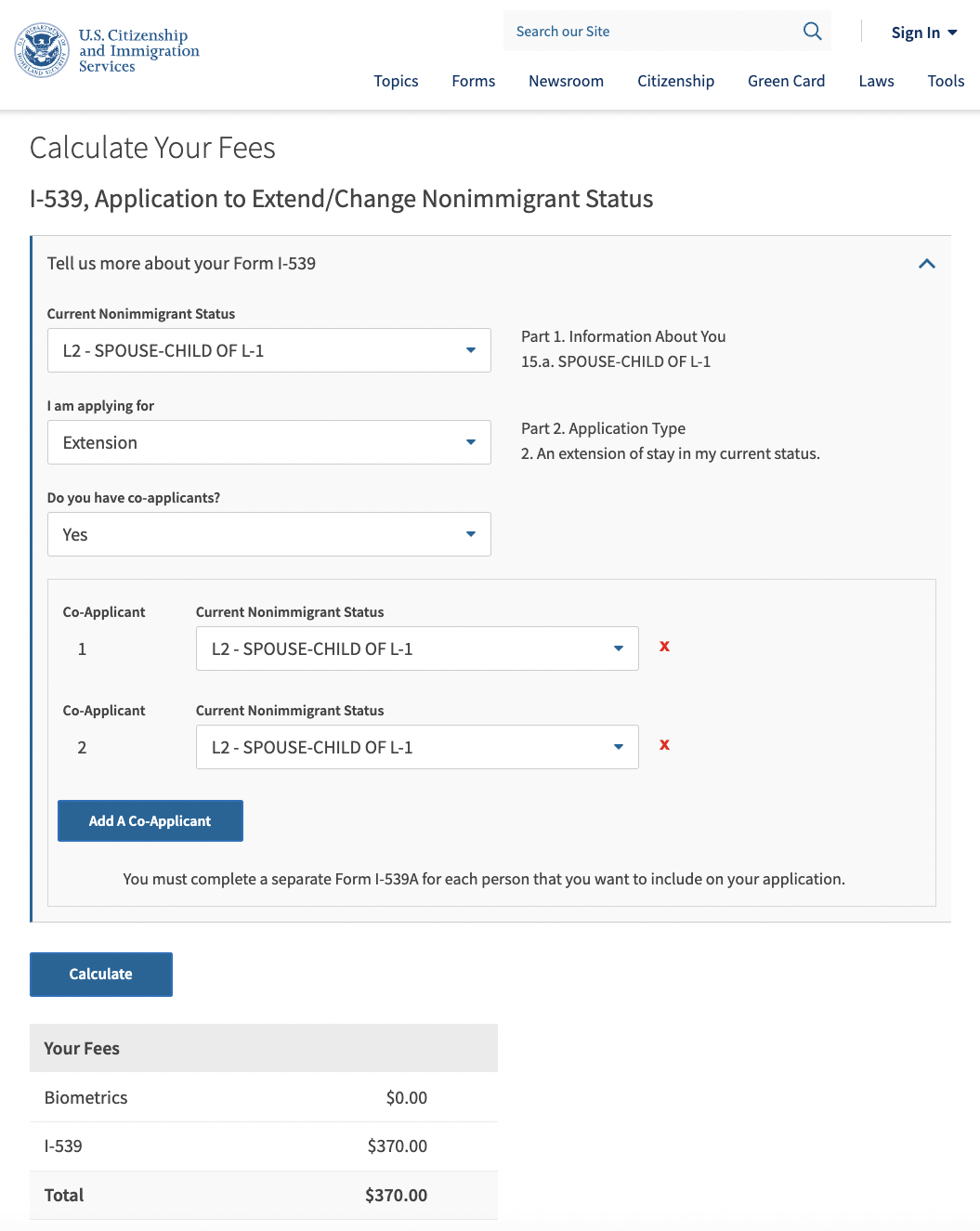Open the Sign In dropdown arrow
Screen dimensions: 980x1231
pyautogui.click(x=952, y=33)
